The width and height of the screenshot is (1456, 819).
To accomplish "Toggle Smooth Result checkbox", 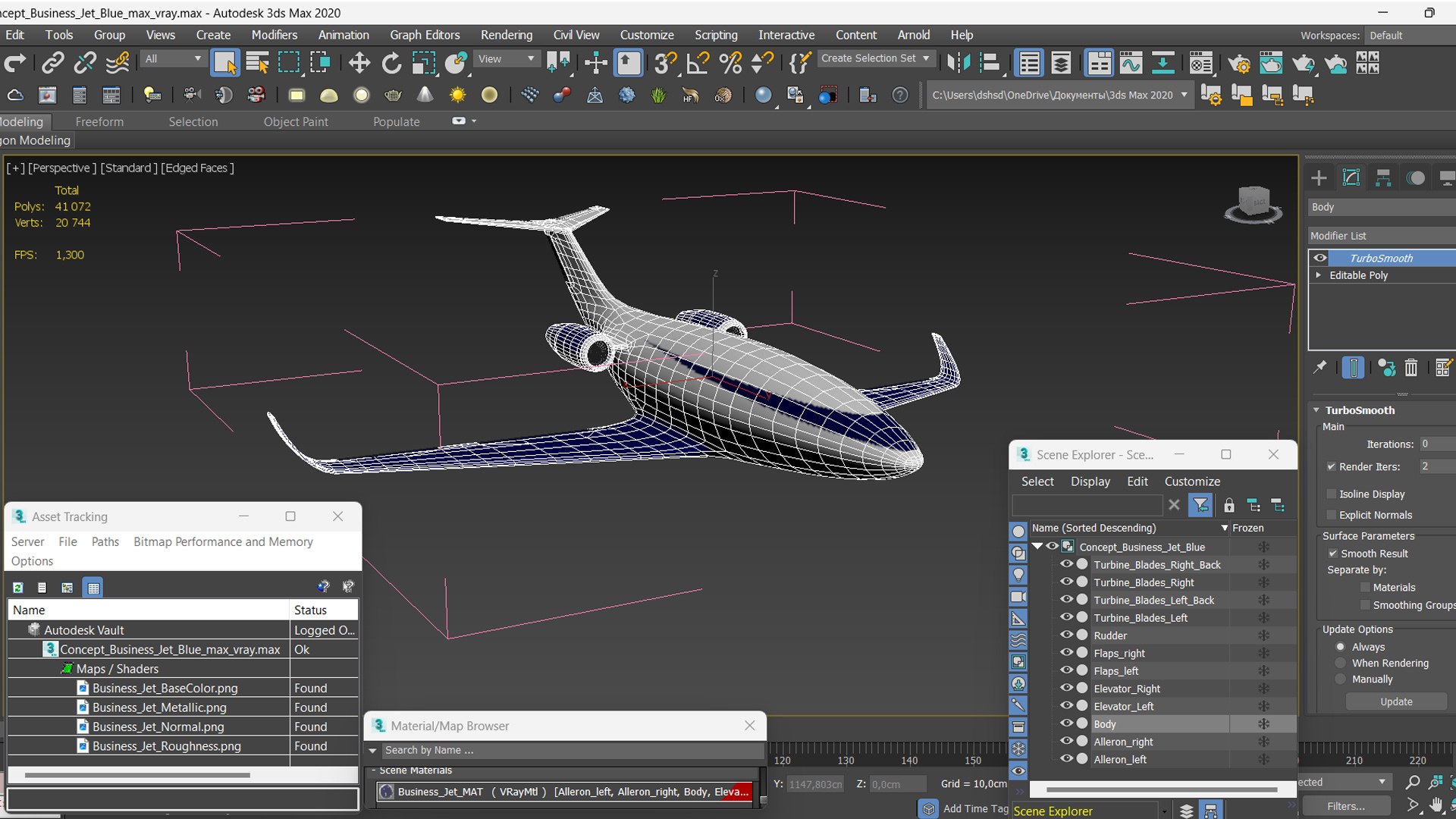I will (x=1332, y=554).
